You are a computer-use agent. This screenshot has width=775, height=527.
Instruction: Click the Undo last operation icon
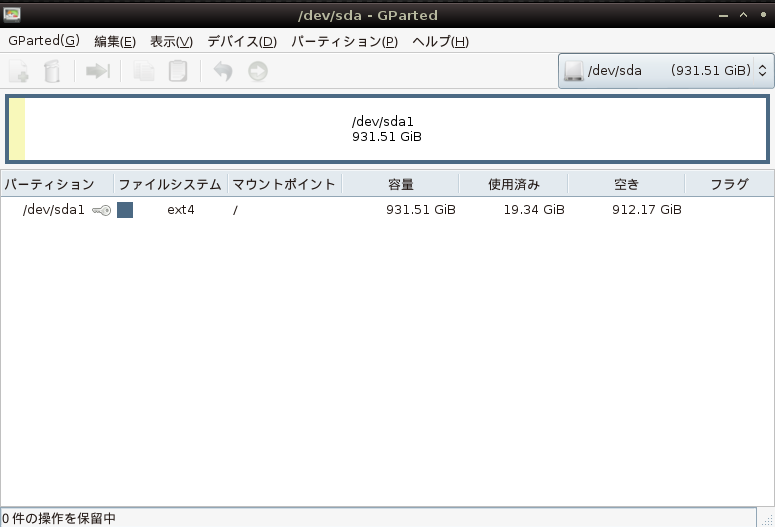[223, 71]
